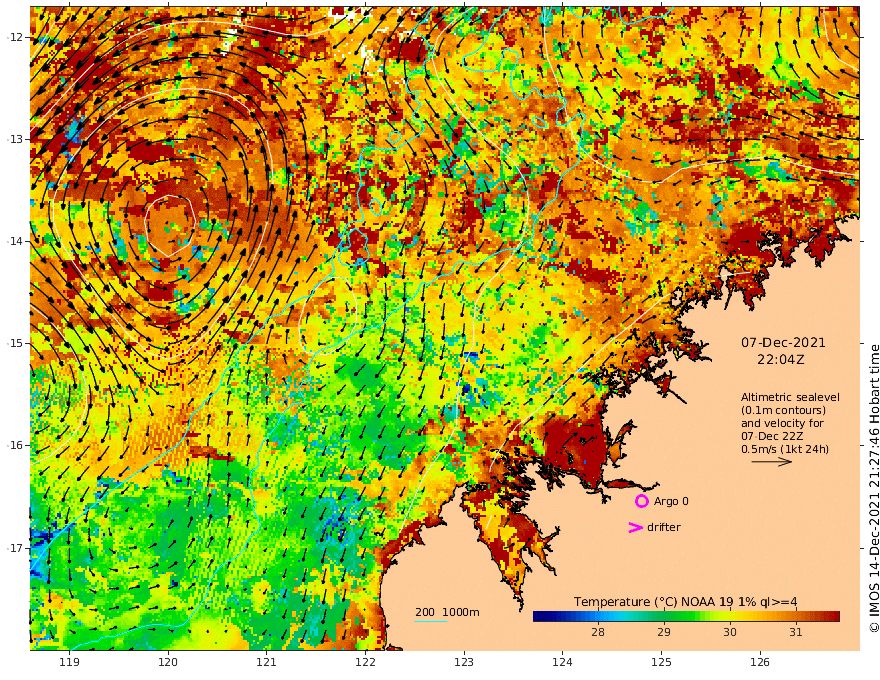Click the IMOS copyright timestamp text

(873, 489)
